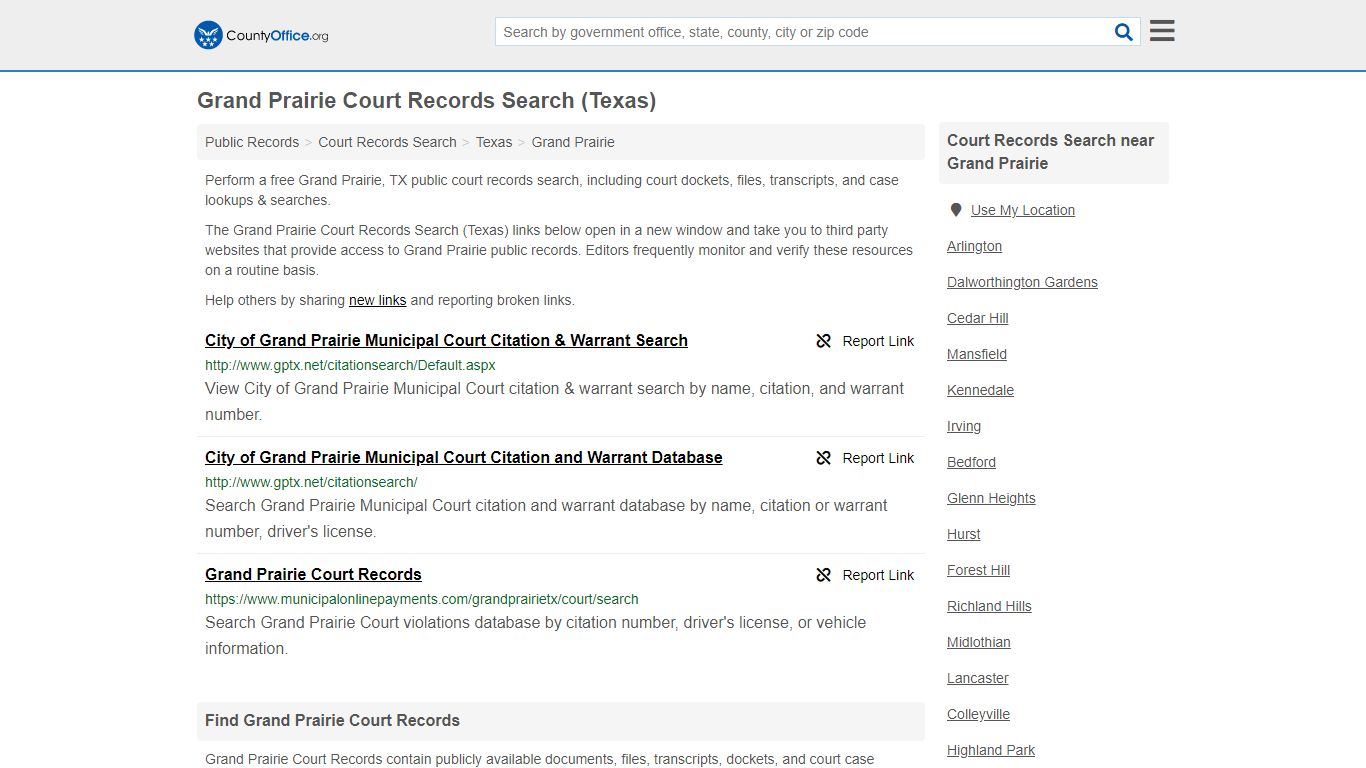Open City of Grand Prairie Citation & Warrant Search
Viewport: 1366px width, 768px height.
(446, 340)
